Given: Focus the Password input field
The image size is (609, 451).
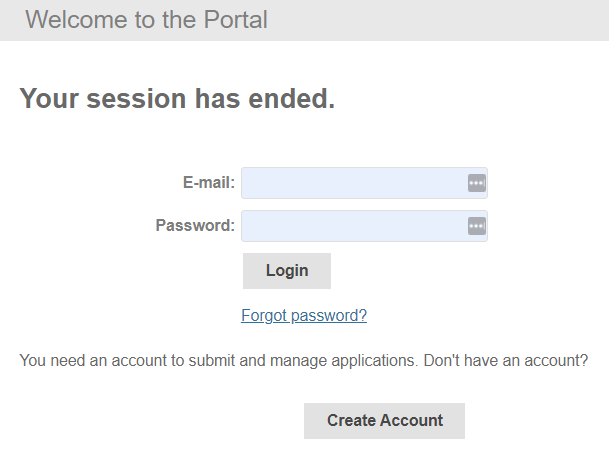Looking at the screenshot, I should tap(352, 226).
